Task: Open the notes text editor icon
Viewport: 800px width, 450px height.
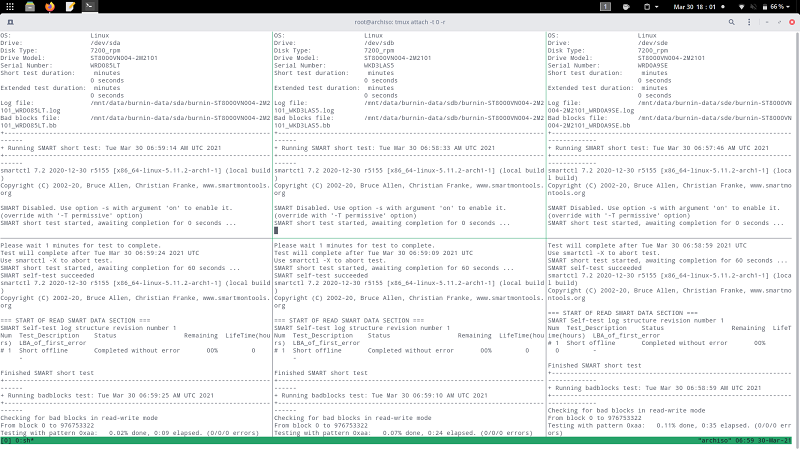Action: (71, 6)
